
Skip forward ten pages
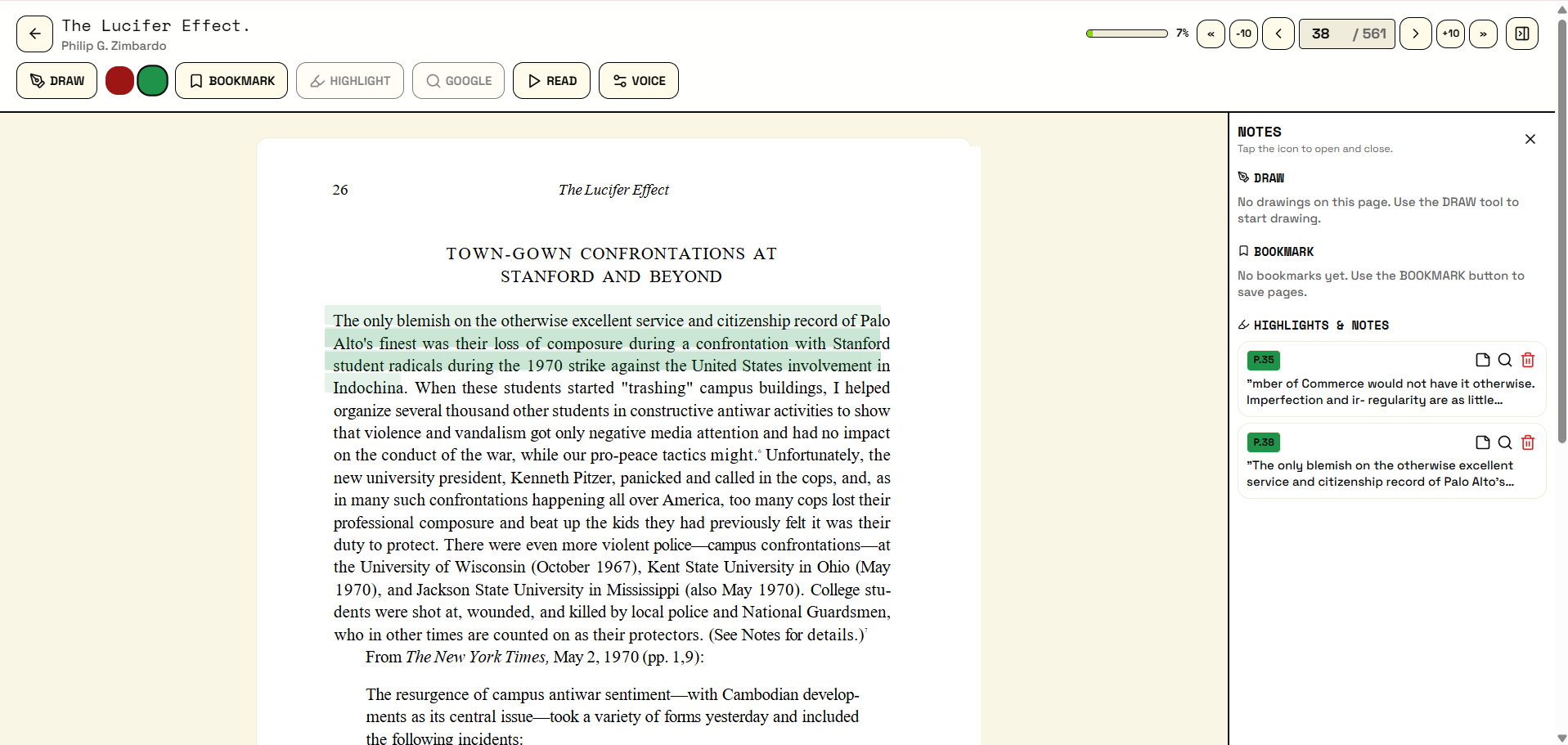[1450, 34]
